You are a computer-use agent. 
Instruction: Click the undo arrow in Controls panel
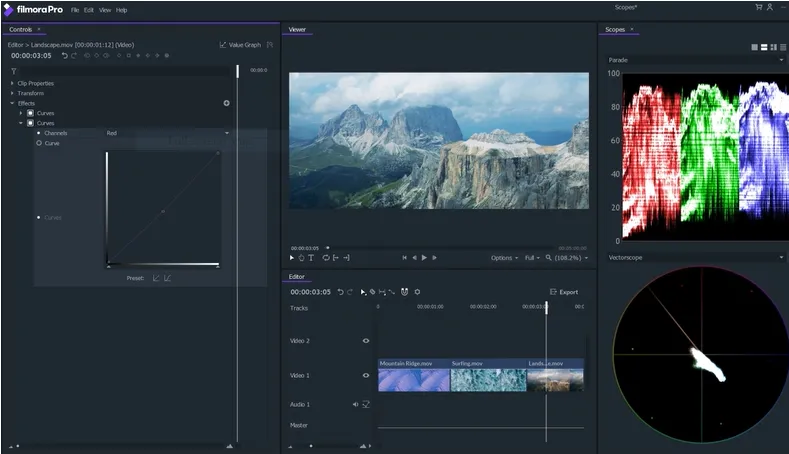[64, 56]
